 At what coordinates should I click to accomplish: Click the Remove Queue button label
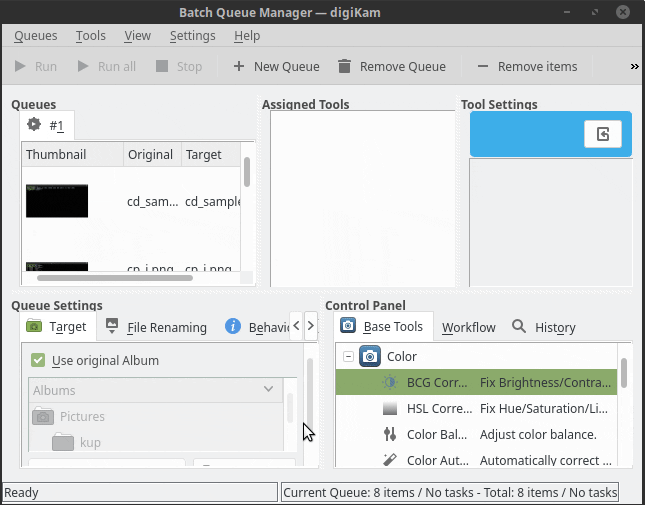[x=403, y=66]
